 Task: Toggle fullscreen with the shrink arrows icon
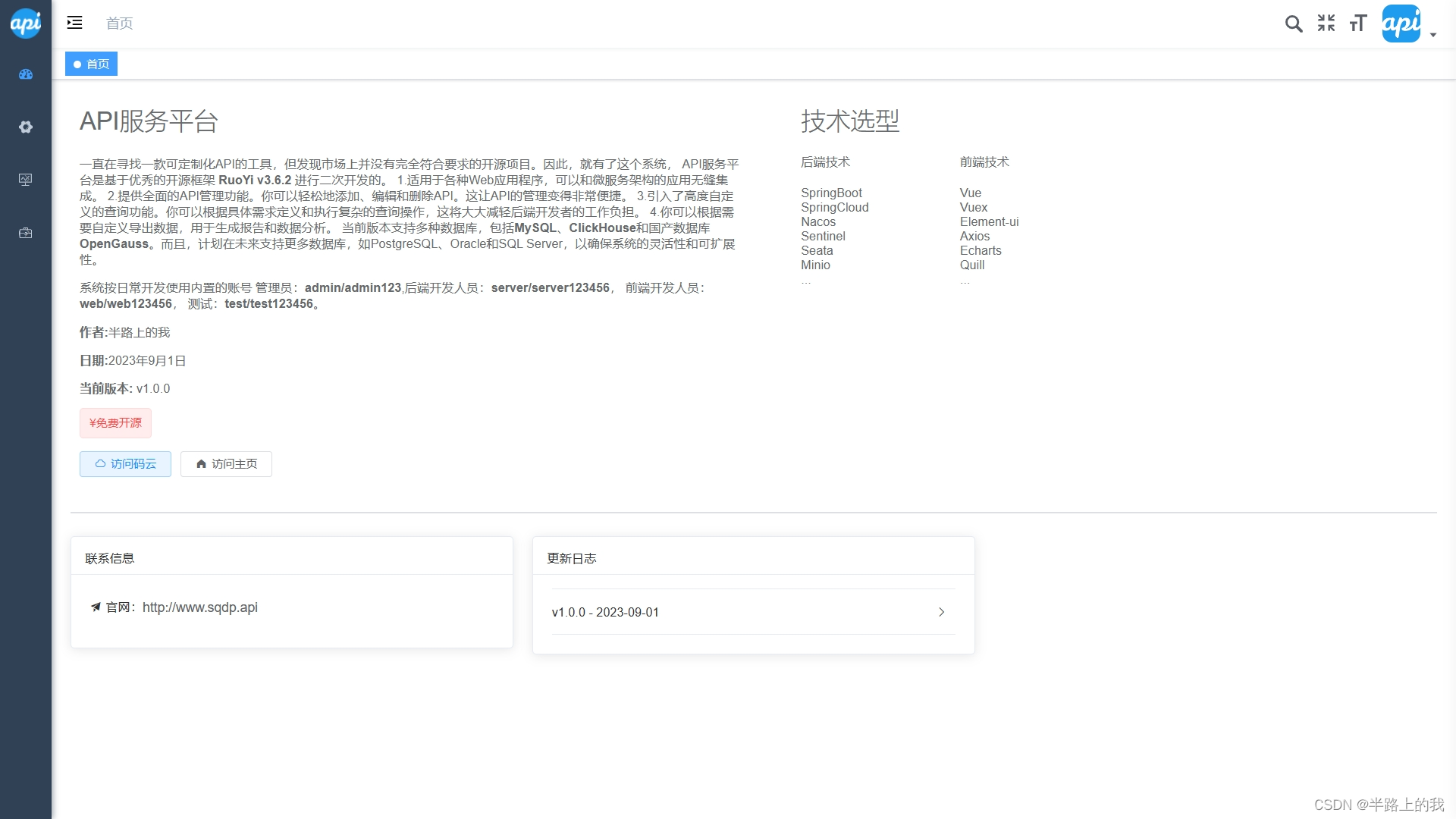[1326, 24]
